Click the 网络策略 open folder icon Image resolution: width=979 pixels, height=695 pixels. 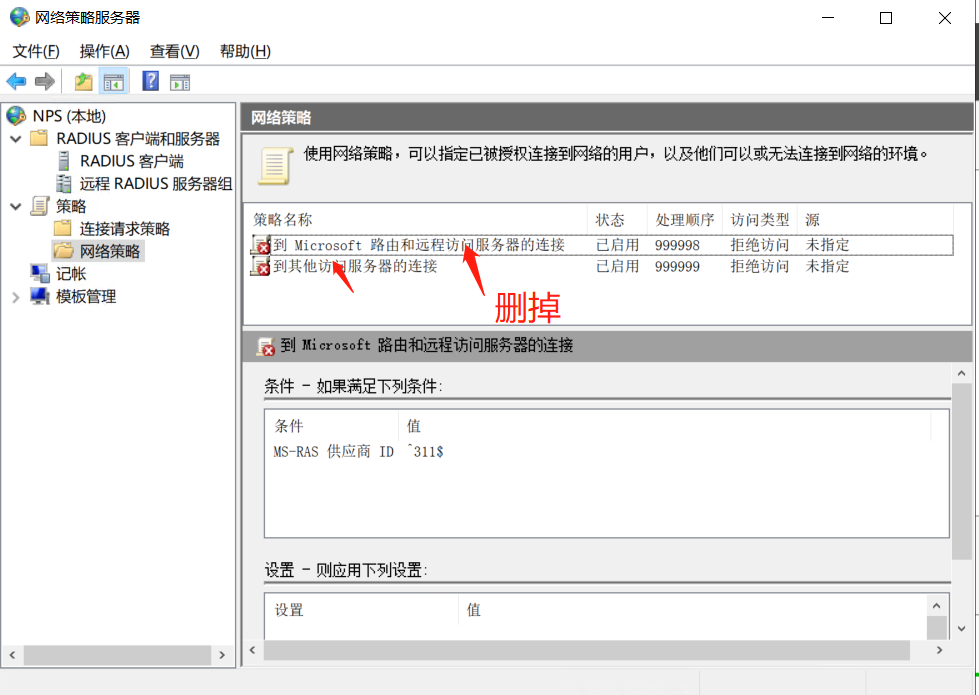[63, 250]
